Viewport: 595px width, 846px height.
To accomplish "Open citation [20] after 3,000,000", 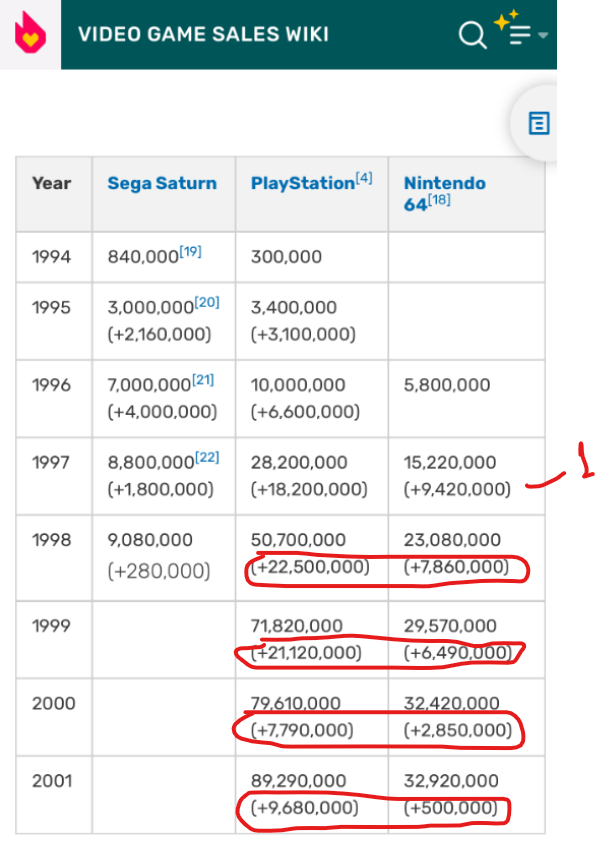I will click(207, 302).
